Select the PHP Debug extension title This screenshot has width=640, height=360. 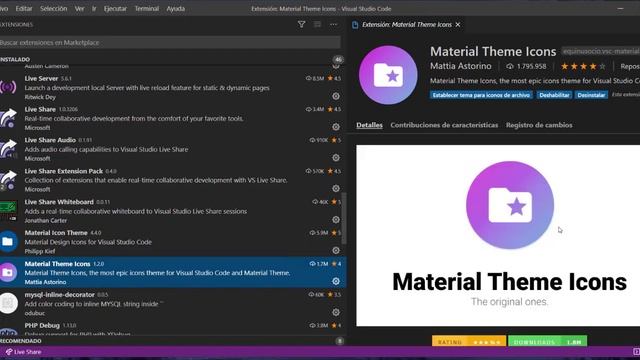pyautogui.click(x=42, y=325)
